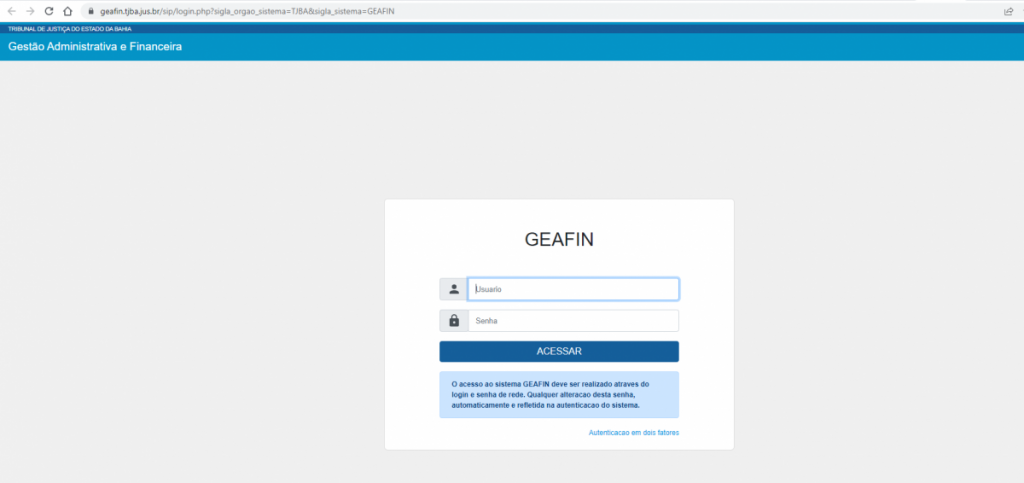Click the Gestão Administrativa e Financeira title
This screenshot has height=483, width=1024.
[95, 47]
